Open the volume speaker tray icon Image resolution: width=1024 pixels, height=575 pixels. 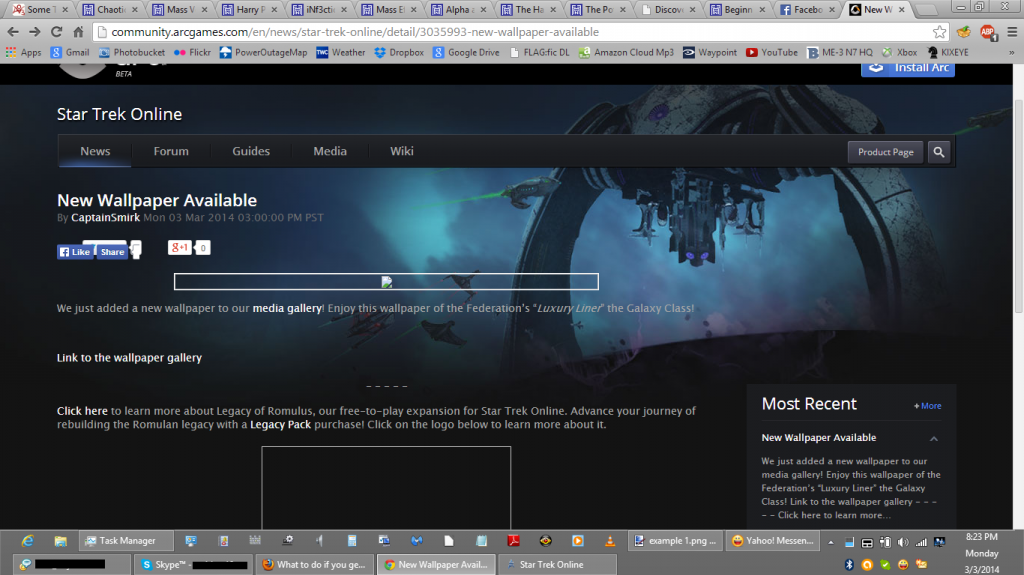click(903, 542)
